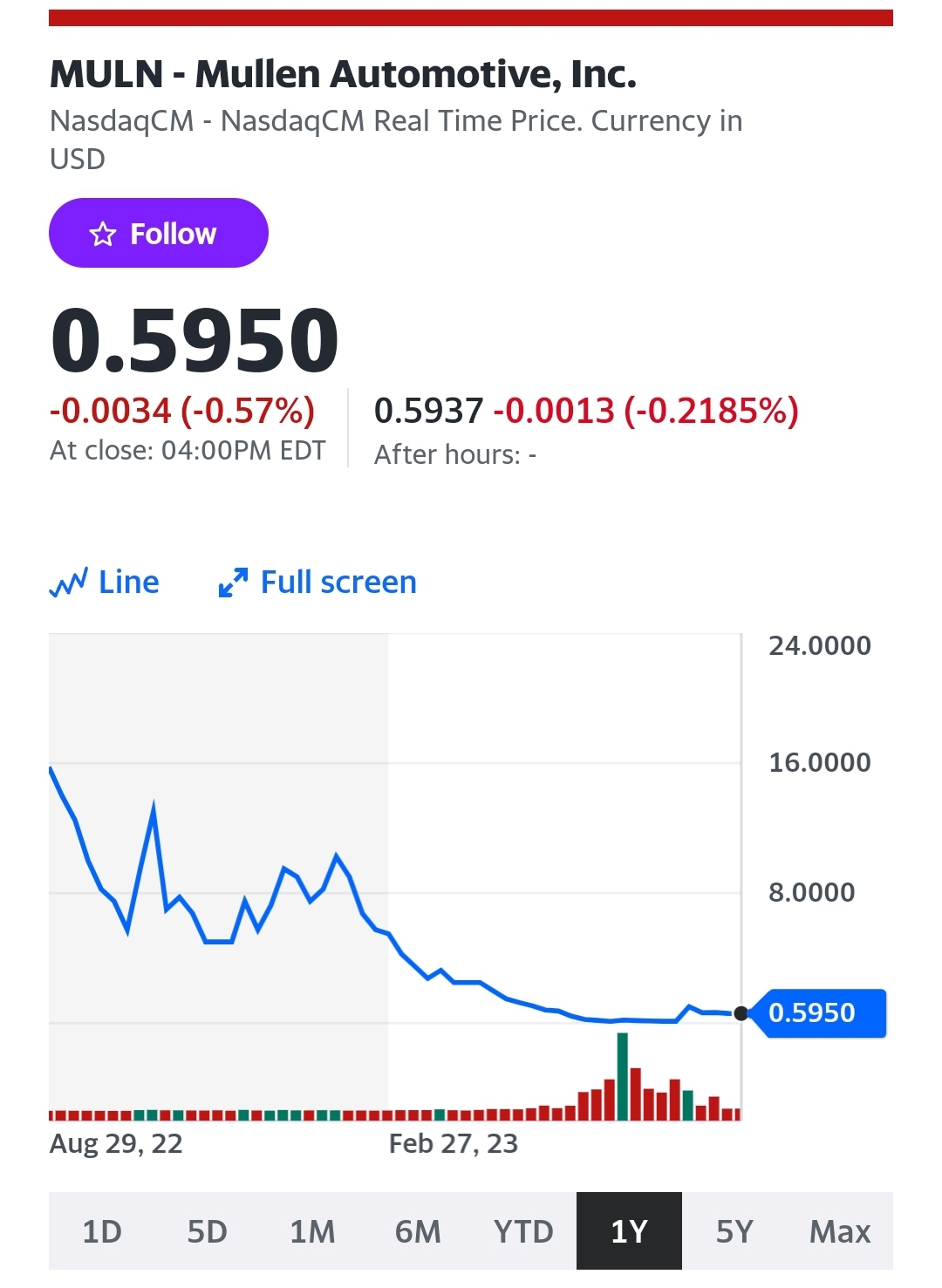Click the star icon in Follow button
The height and width of the screenshot is (1288, 942).
[103, 234]
